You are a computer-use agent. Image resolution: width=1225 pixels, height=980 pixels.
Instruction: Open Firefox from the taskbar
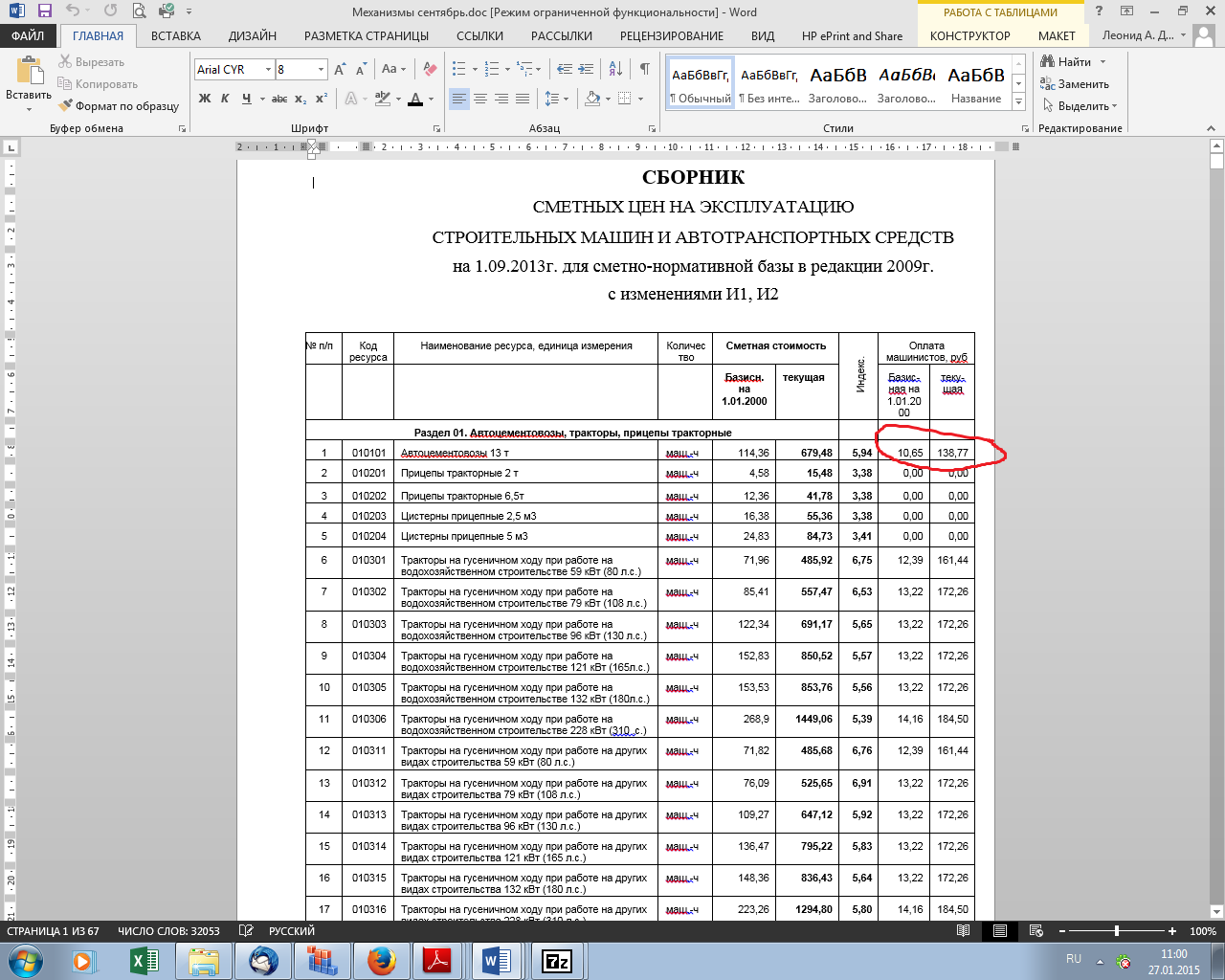click(381, 960)
